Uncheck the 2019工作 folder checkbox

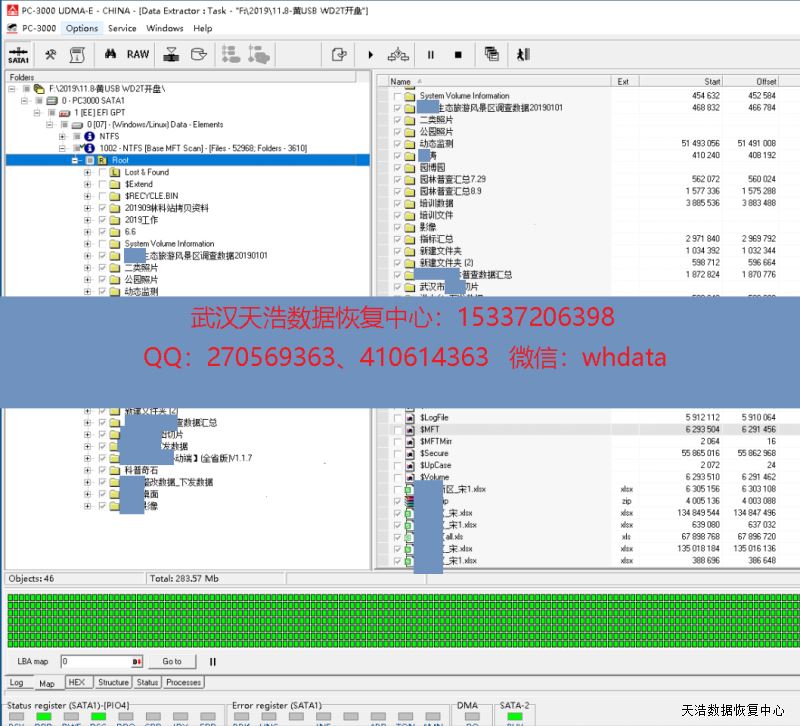(102, 220)
